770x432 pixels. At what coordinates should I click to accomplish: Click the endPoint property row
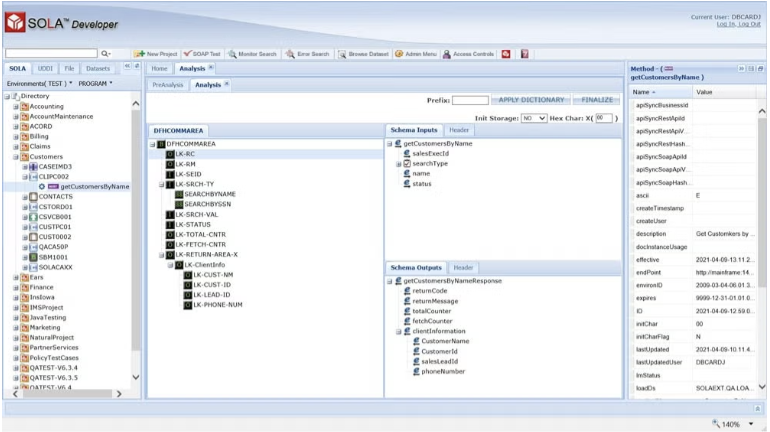(x=693, y=272)
